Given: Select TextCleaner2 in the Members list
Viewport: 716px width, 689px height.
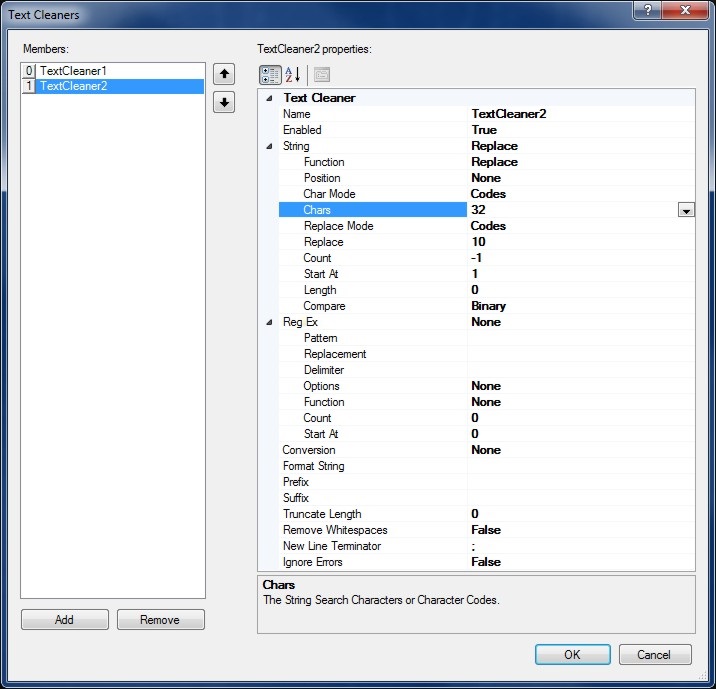Looking at the screenshot, I should (x=73, y=86).
